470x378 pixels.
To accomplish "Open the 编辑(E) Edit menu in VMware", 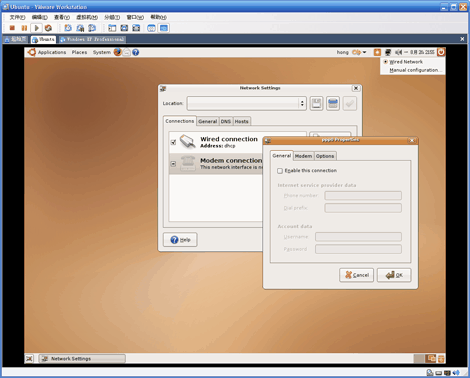I will (40, 17).
